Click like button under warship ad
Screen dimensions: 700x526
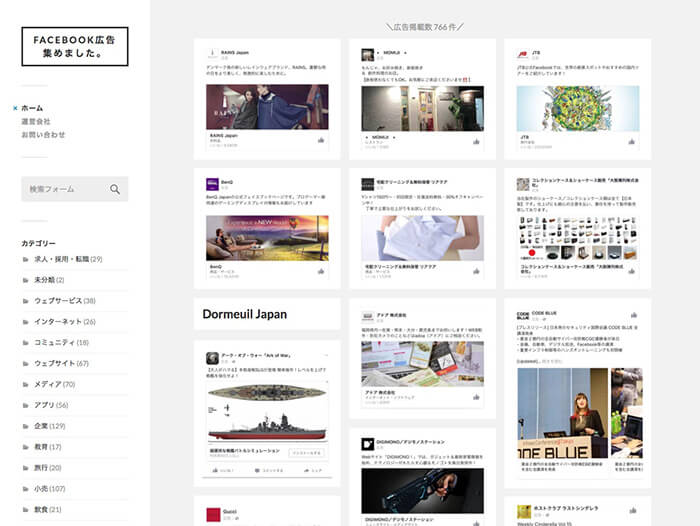click(223, 470)
